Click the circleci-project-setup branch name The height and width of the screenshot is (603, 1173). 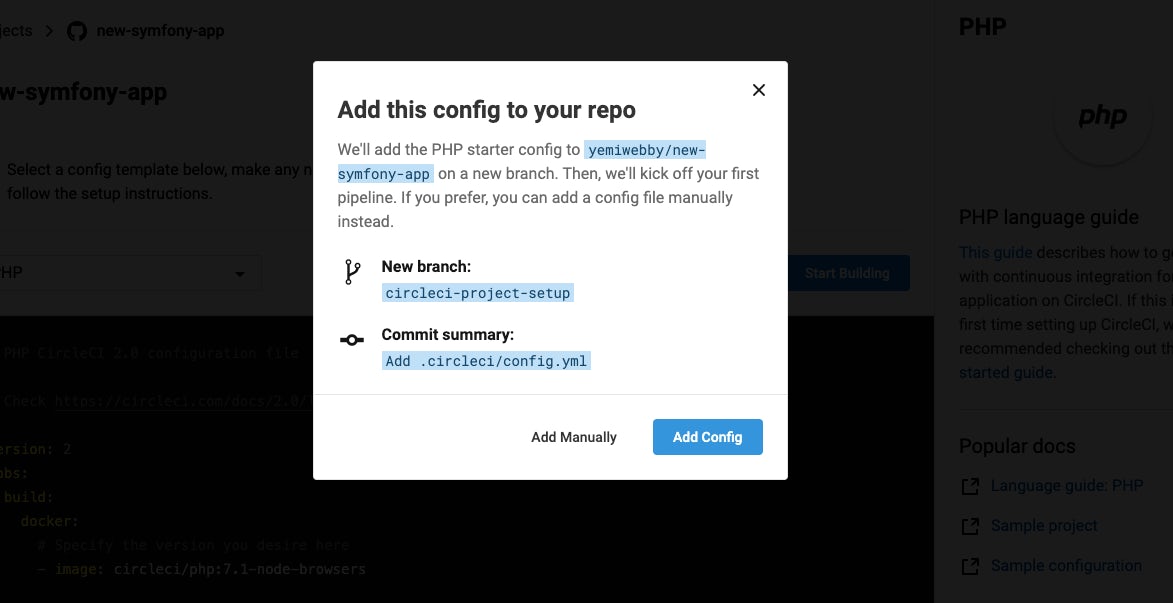478,293
